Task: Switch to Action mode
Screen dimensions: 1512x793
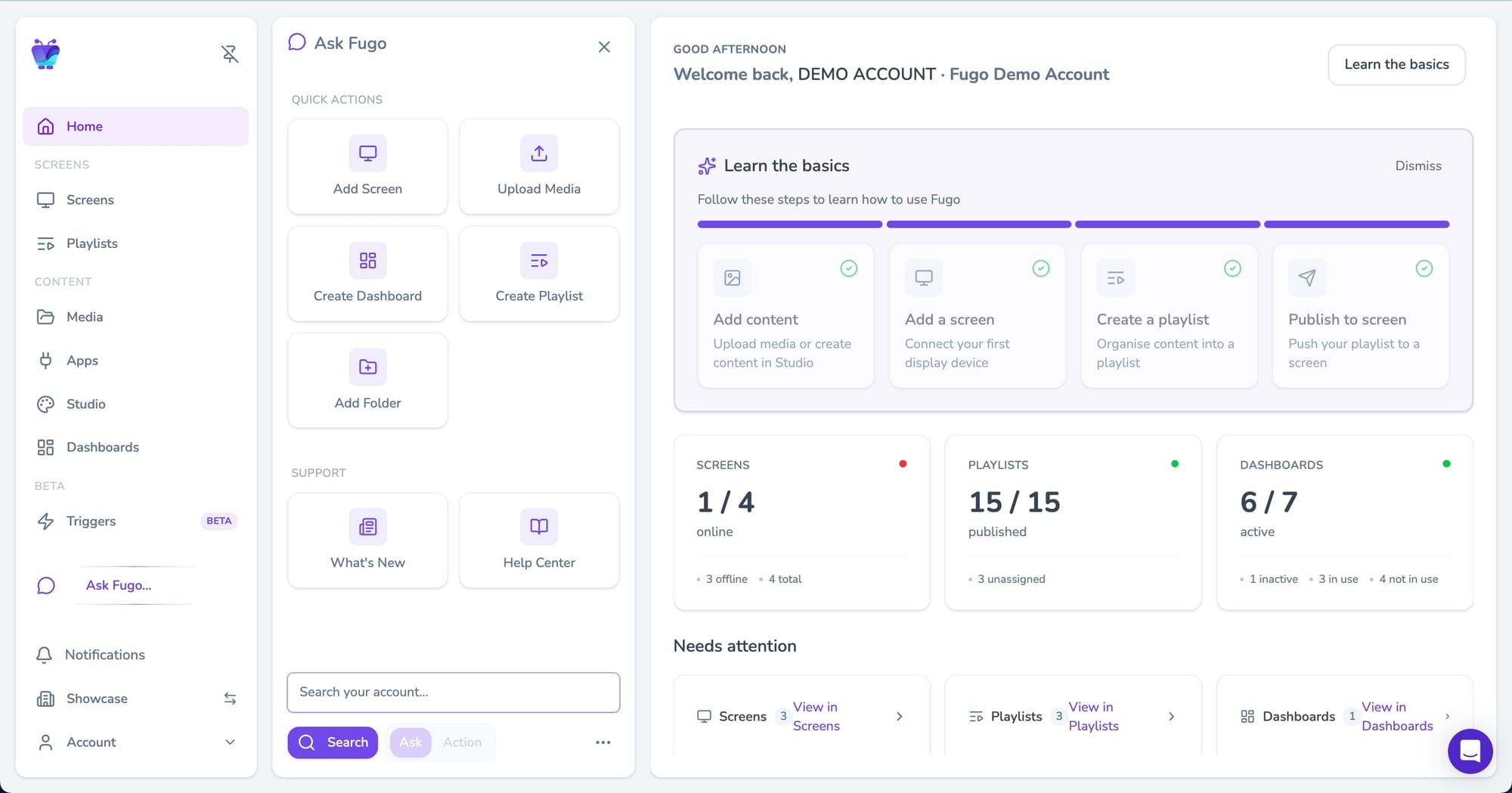Action: pyautogui.click(x=462, y=742)
